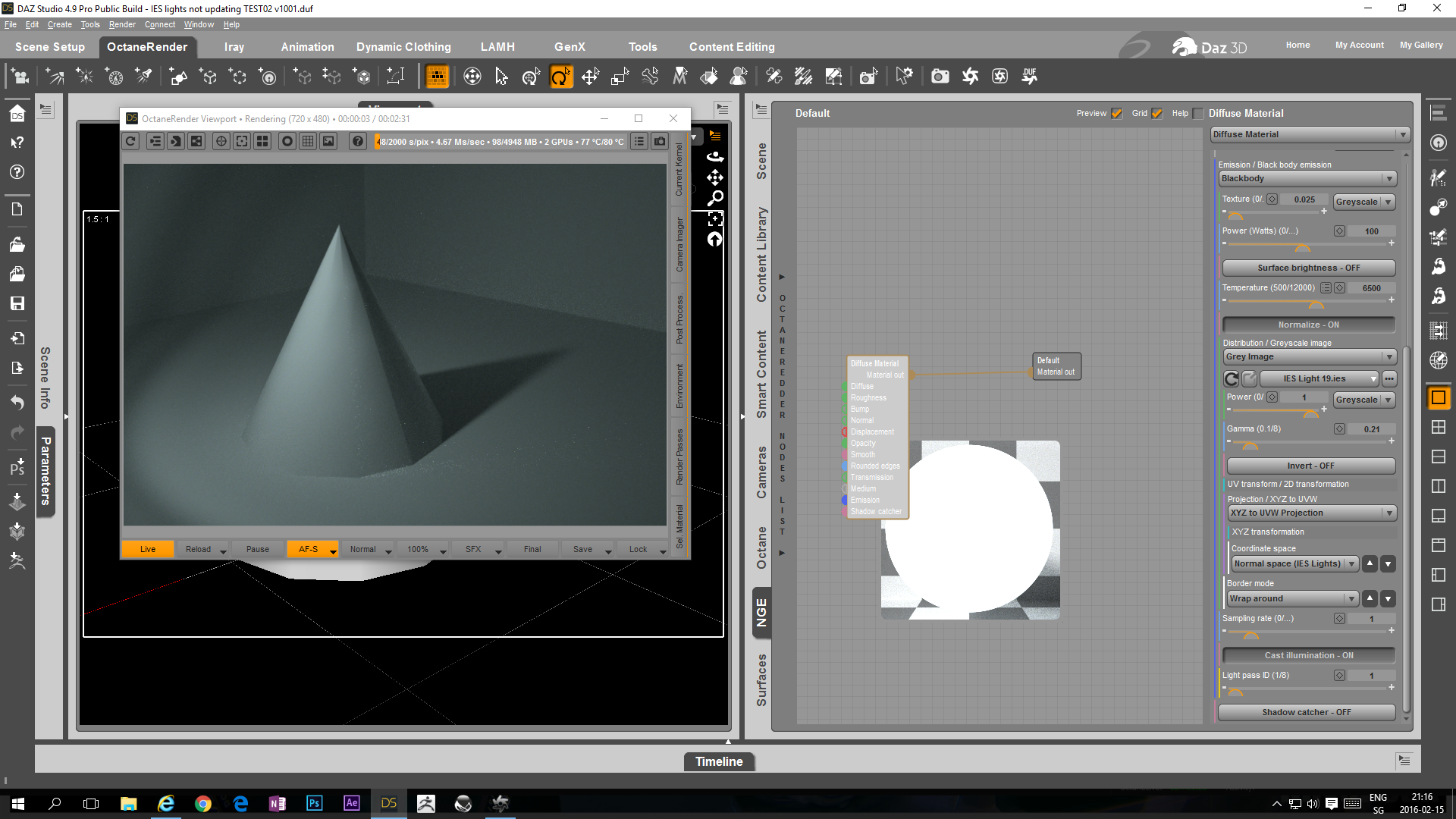Click the grid display icon in viewport toolbar
Screen dimensions: 1456x819
pos(308,141)
